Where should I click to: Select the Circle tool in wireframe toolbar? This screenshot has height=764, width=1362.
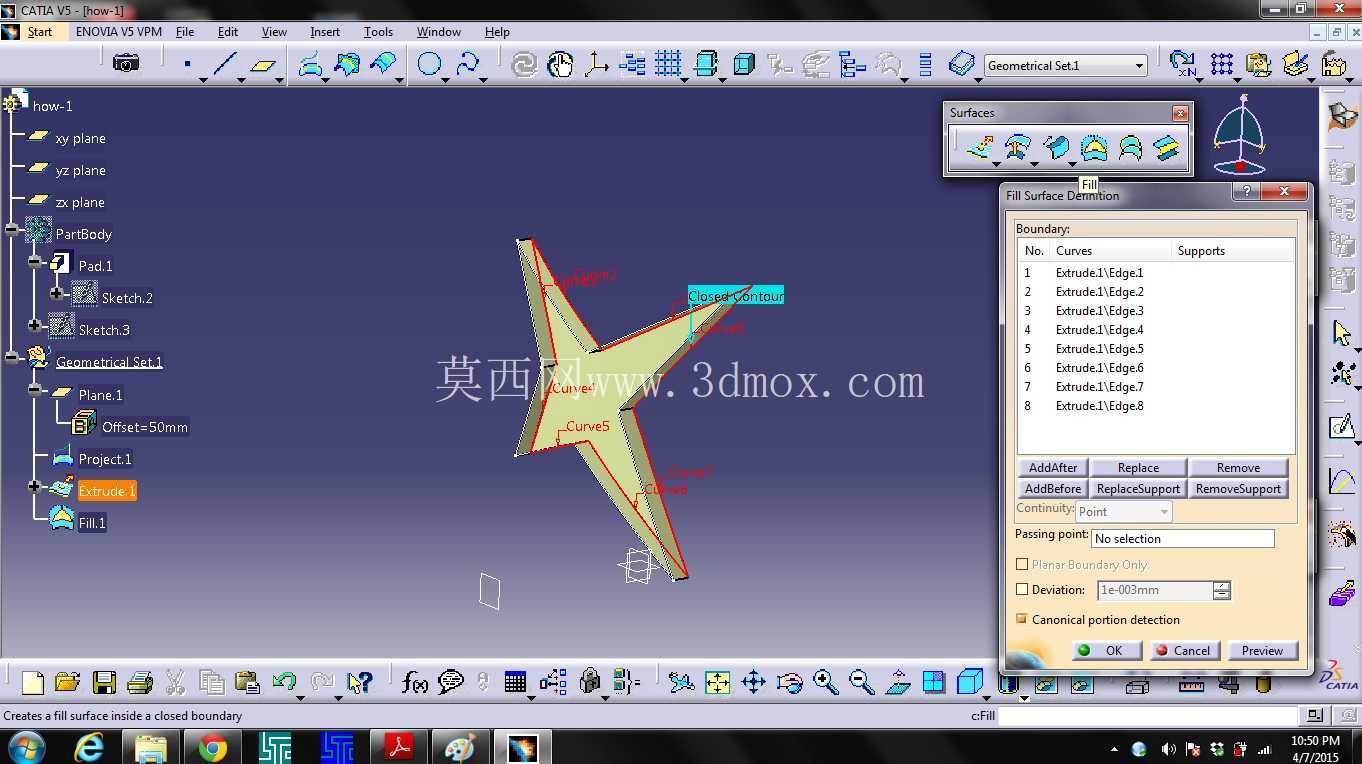pyautogui.click(x=429, y=65)
